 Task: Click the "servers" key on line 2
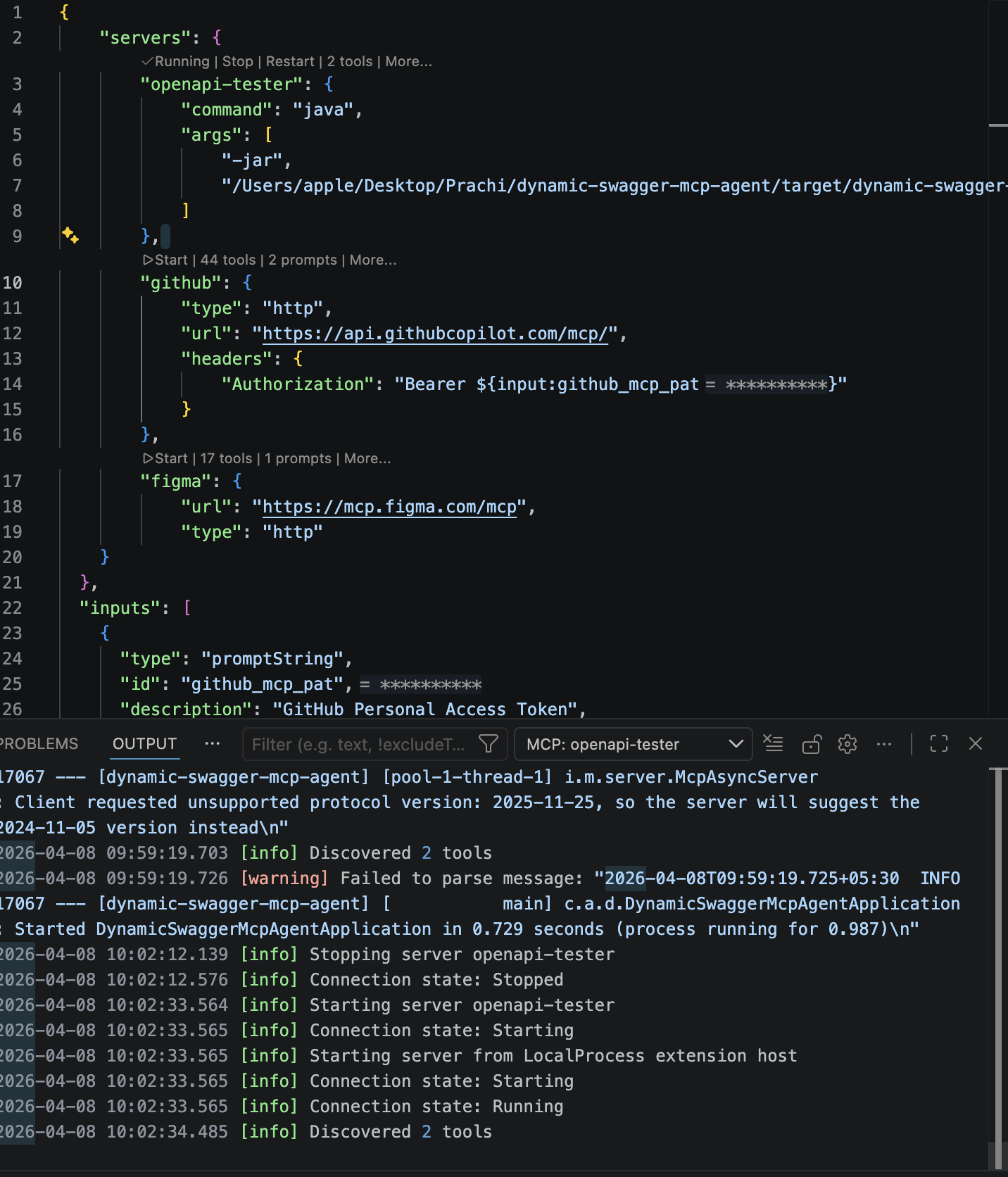point(146,37)
